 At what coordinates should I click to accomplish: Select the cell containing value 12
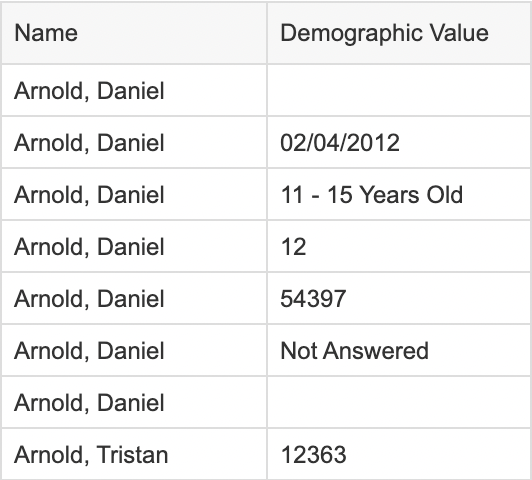[399, 246]
